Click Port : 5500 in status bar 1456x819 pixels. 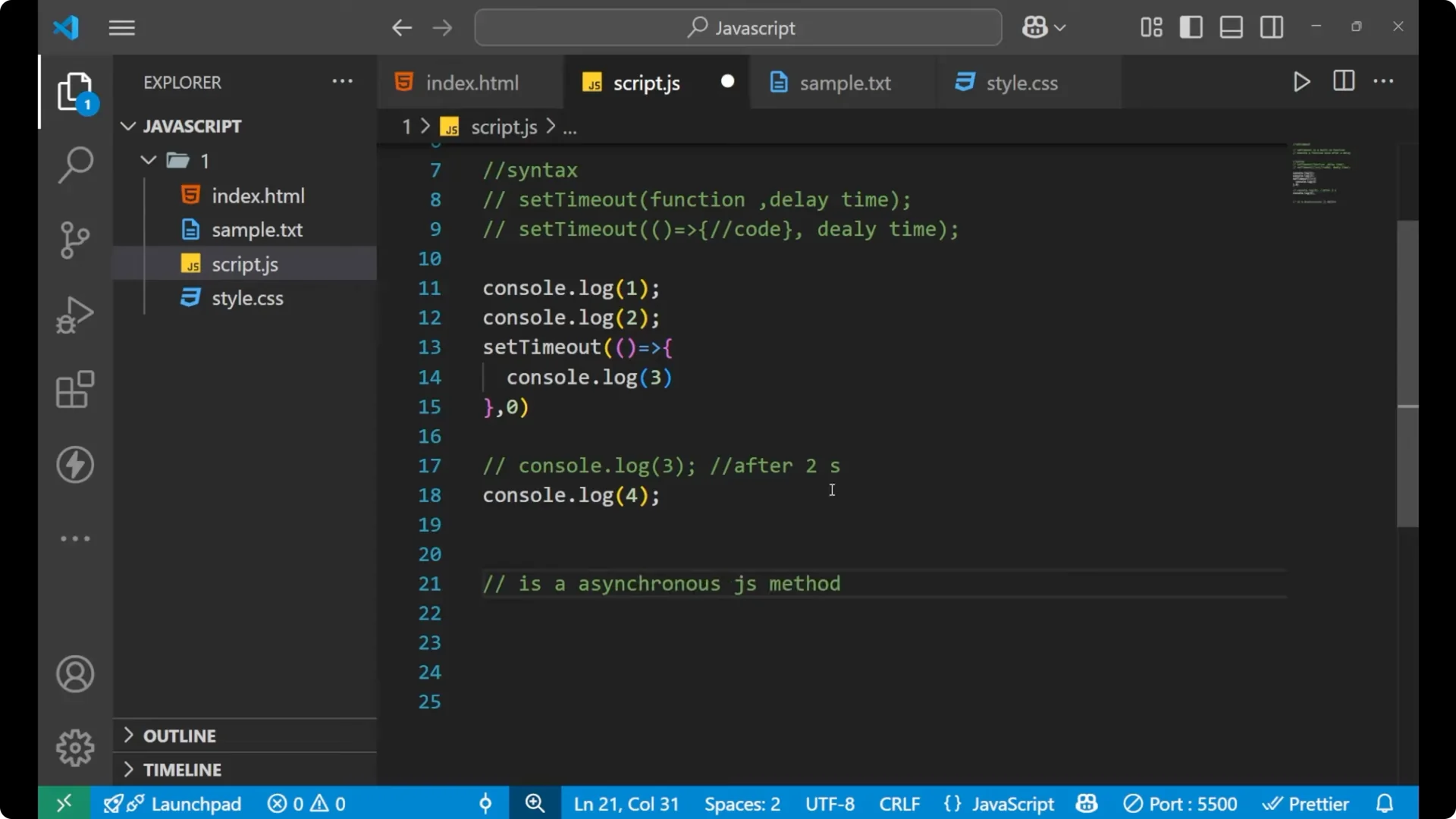coord(1180,803)
